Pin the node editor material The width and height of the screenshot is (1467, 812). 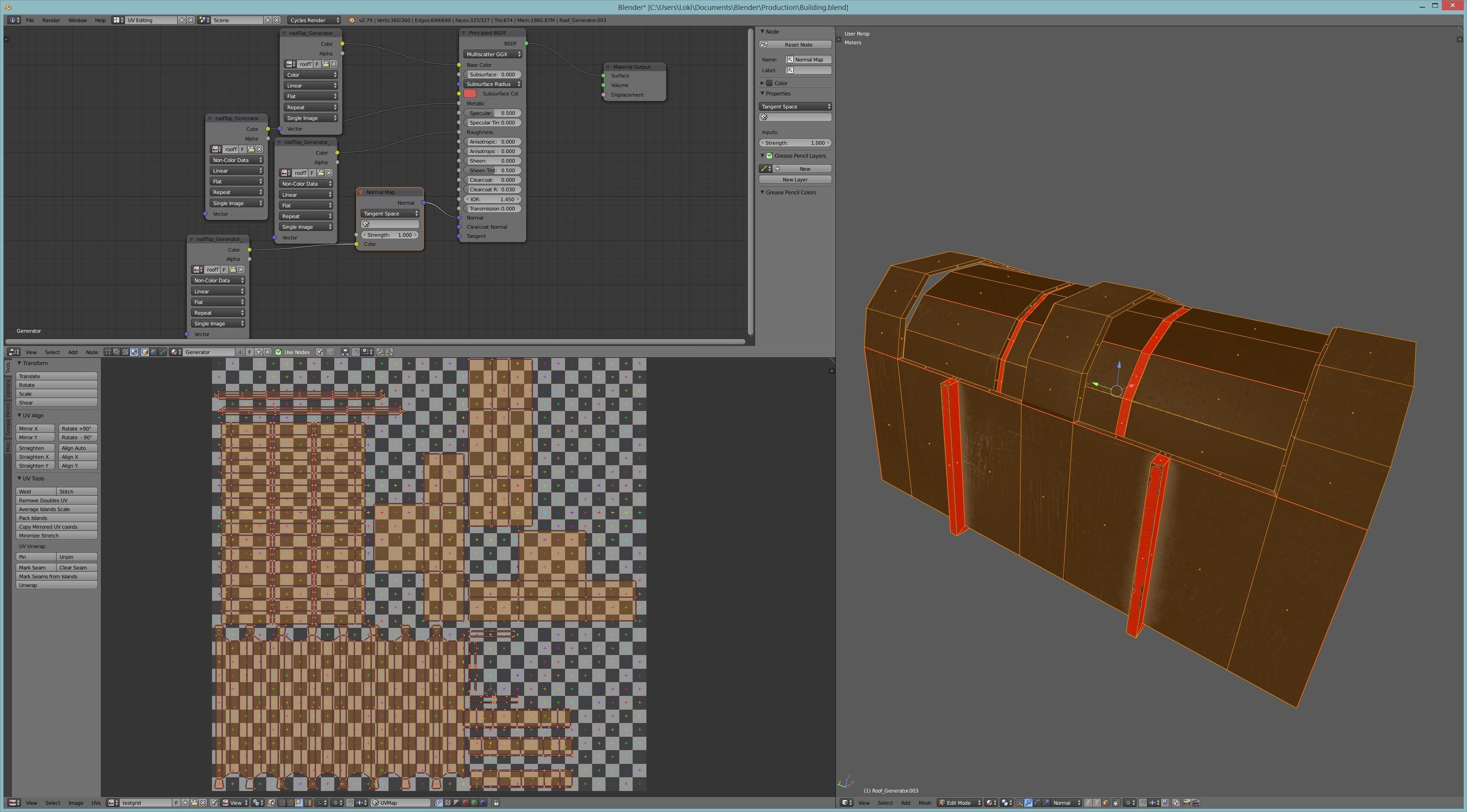point(319,352)
